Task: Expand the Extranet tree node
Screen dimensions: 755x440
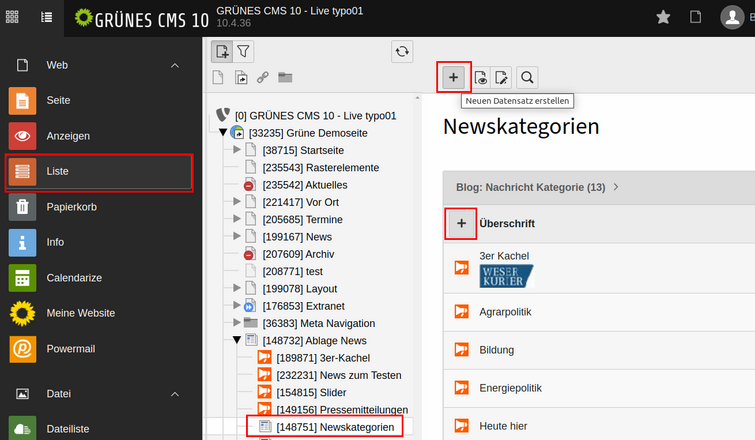Action: pos(237,306)
